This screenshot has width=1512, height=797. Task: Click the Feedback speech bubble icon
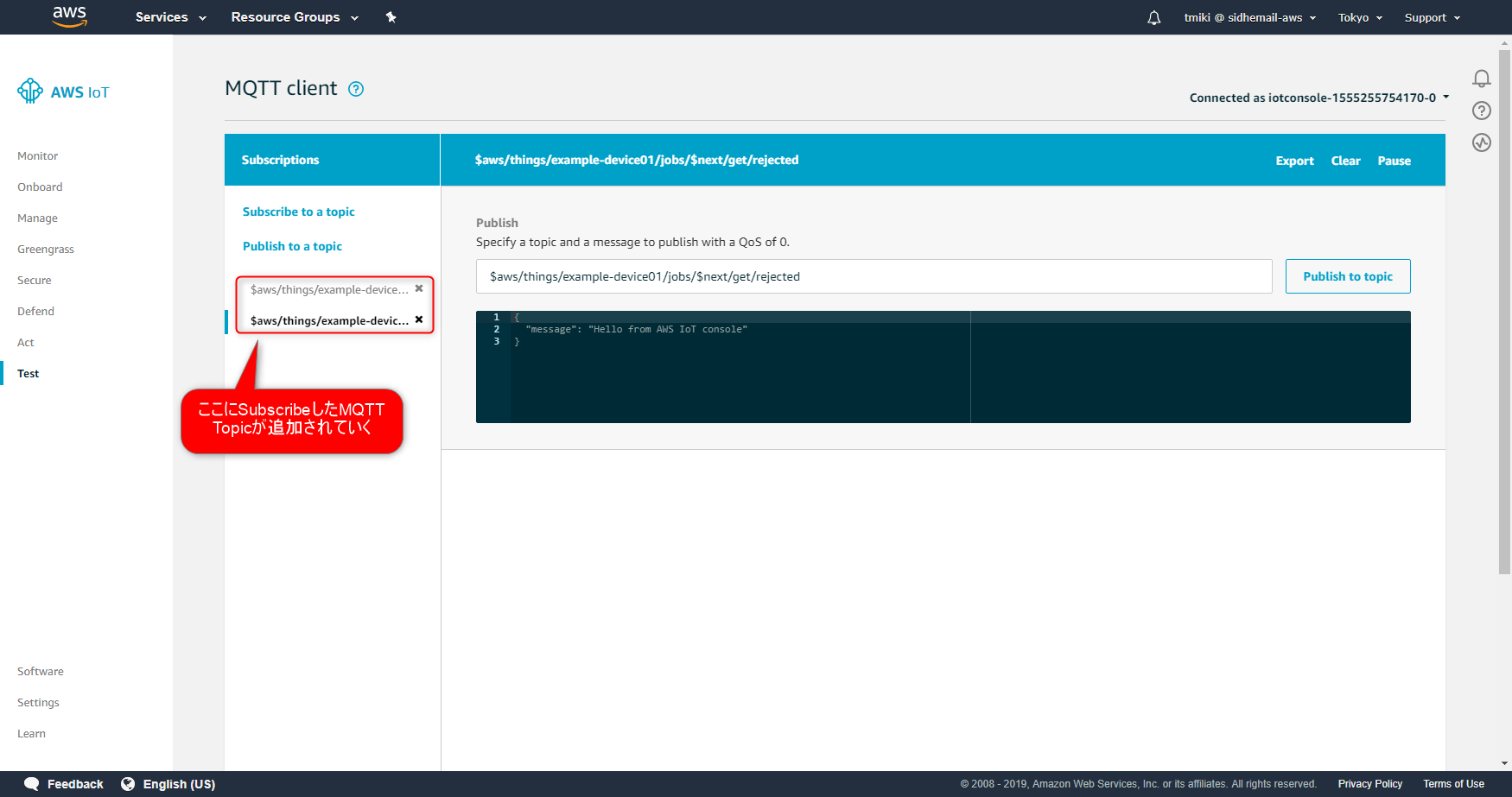click(32, 784)
